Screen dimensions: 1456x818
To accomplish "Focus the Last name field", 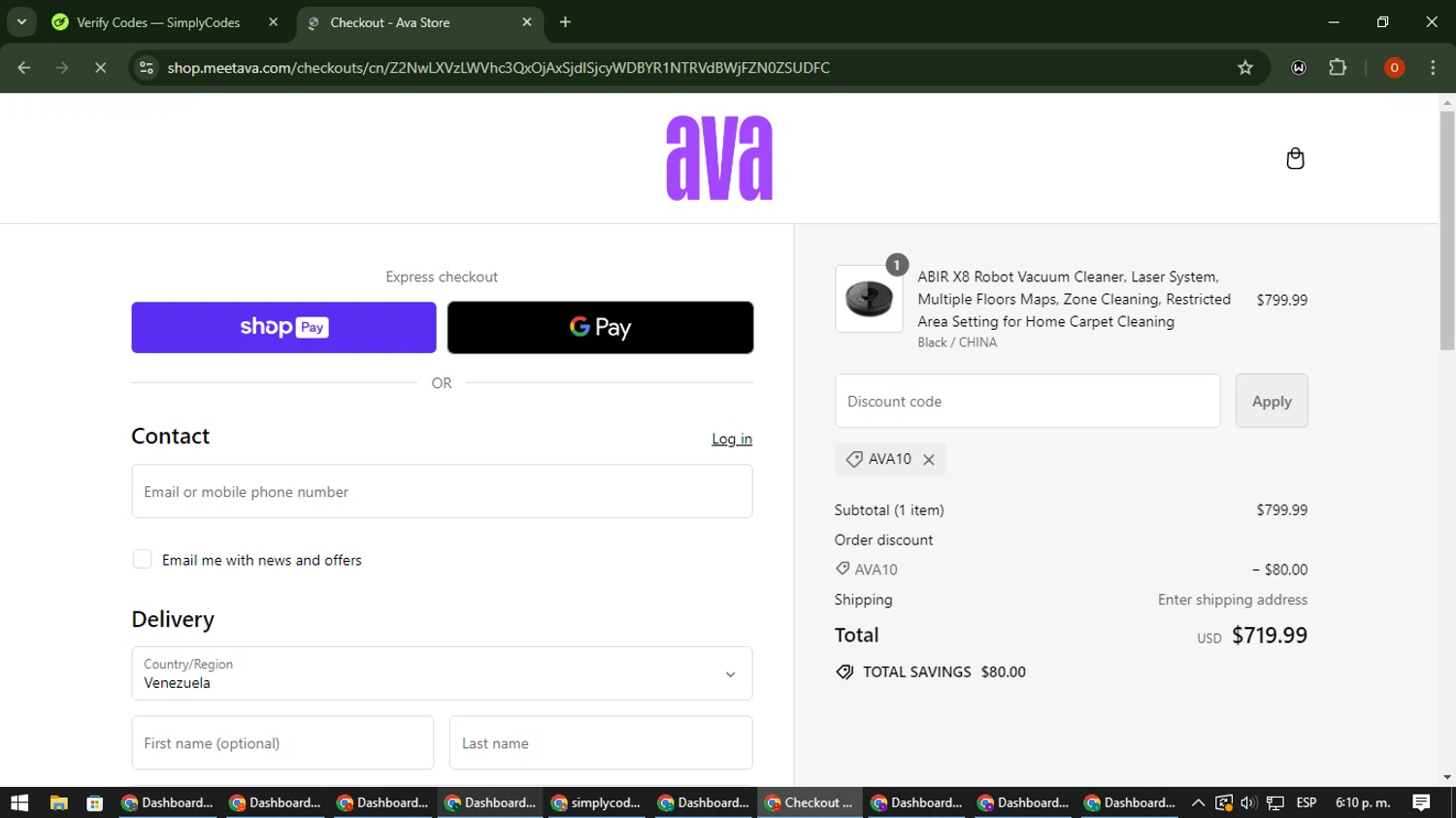I will click(601, 743).
